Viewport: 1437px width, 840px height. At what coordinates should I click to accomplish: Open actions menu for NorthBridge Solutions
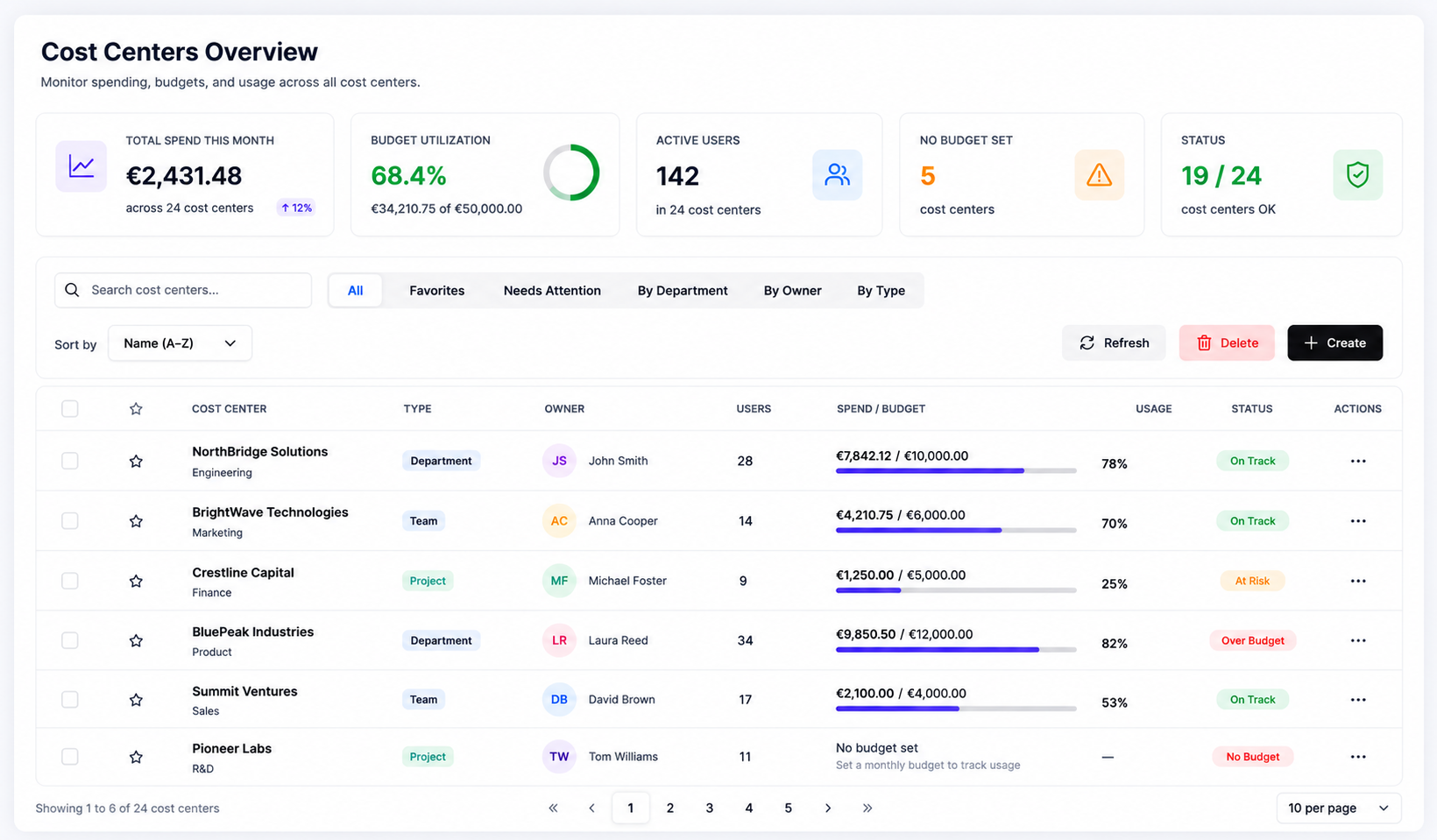pos(1358,461)
